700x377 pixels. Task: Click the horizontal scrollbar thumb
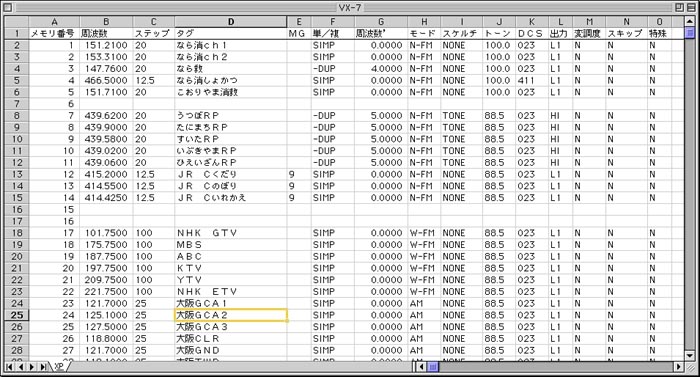(433, 367)
